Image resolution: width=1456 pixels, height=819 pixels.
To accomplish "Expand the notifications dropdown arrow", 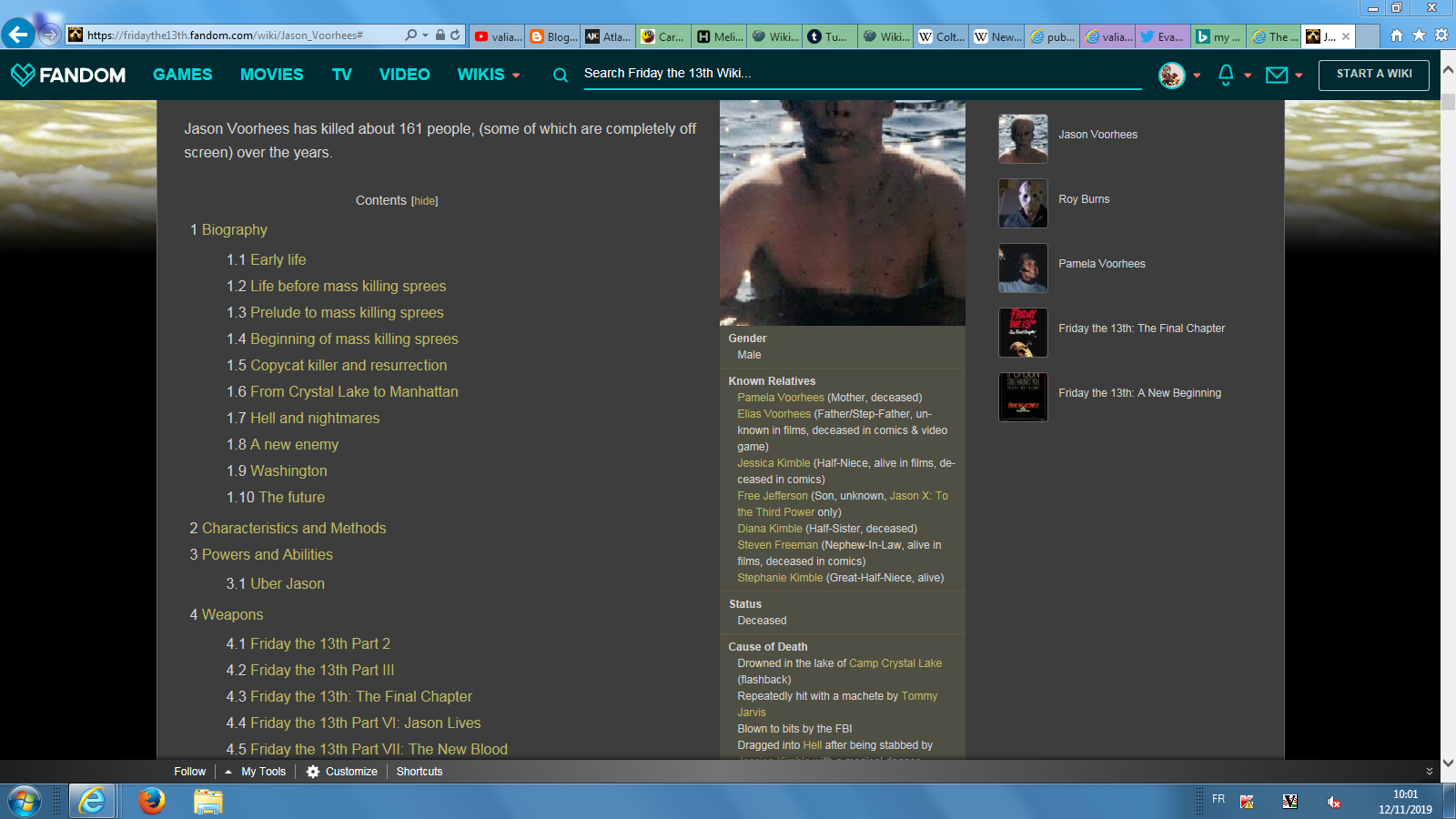I will (x=1248, y=76).
